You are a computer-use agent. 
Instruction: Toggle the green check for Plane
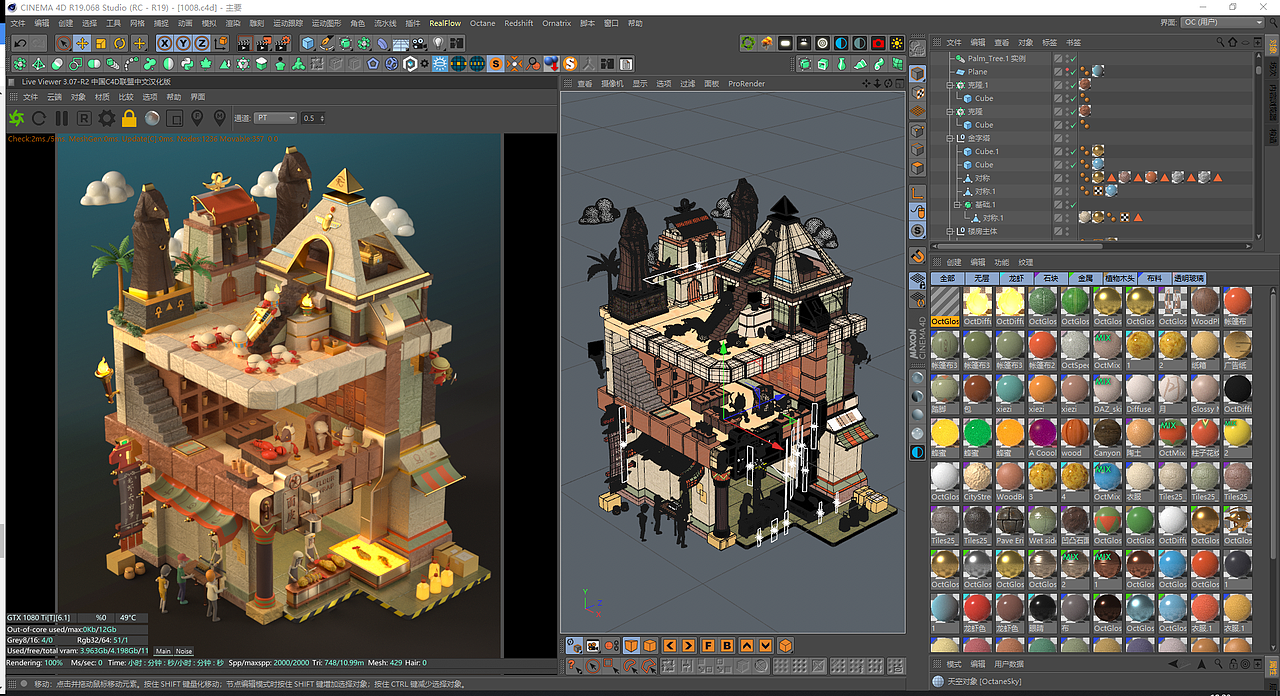[1072, 72]
